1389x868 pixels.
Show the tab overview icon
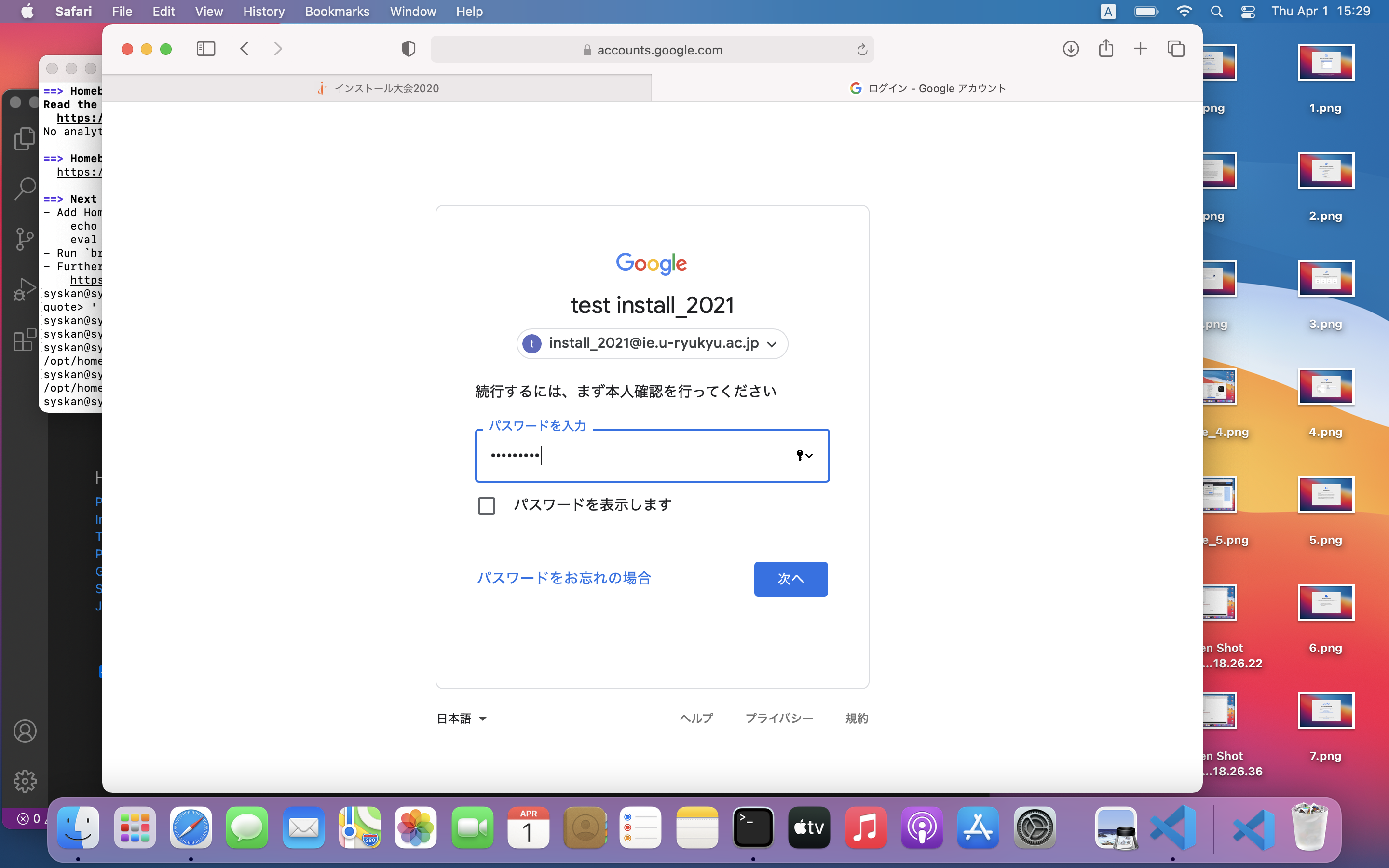(x=1175, y=49)
